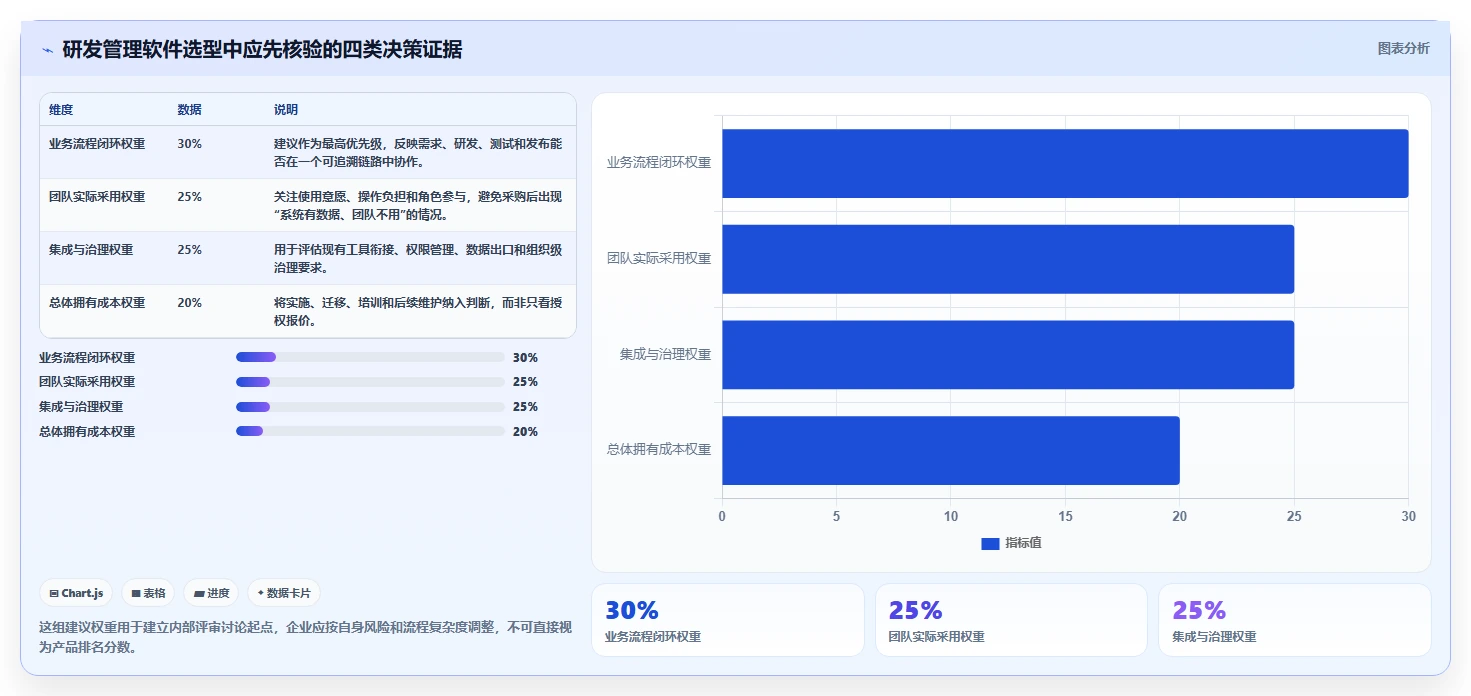Click the chart y-axis label 团队实际采用权重
Image resolution: width=1471 pixels, height=696 pixels.
pos(659,258)
